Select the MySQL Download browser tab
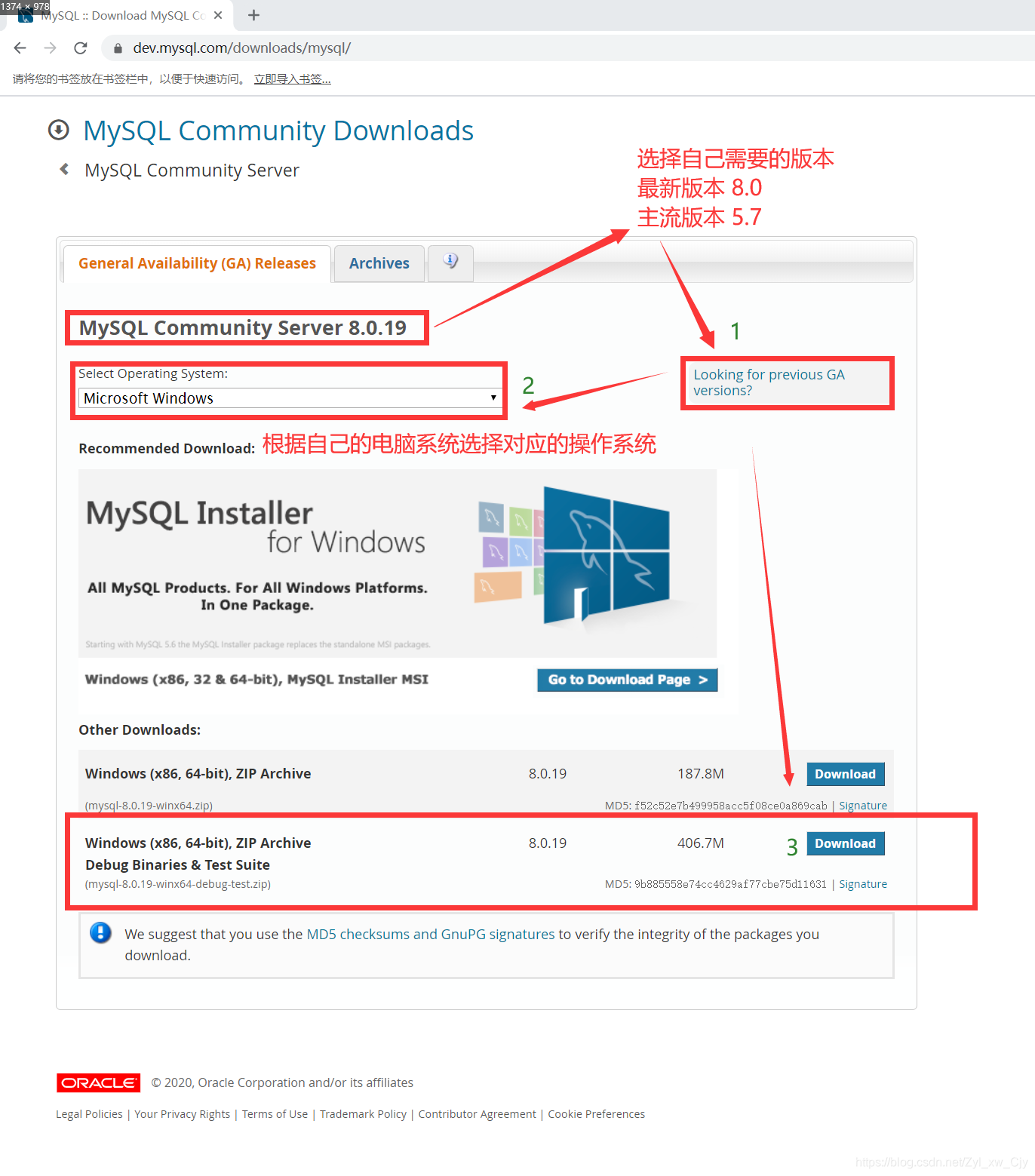Viewport: 1035px width, 1176px height. pyautogui.click(x=121, y=15)
